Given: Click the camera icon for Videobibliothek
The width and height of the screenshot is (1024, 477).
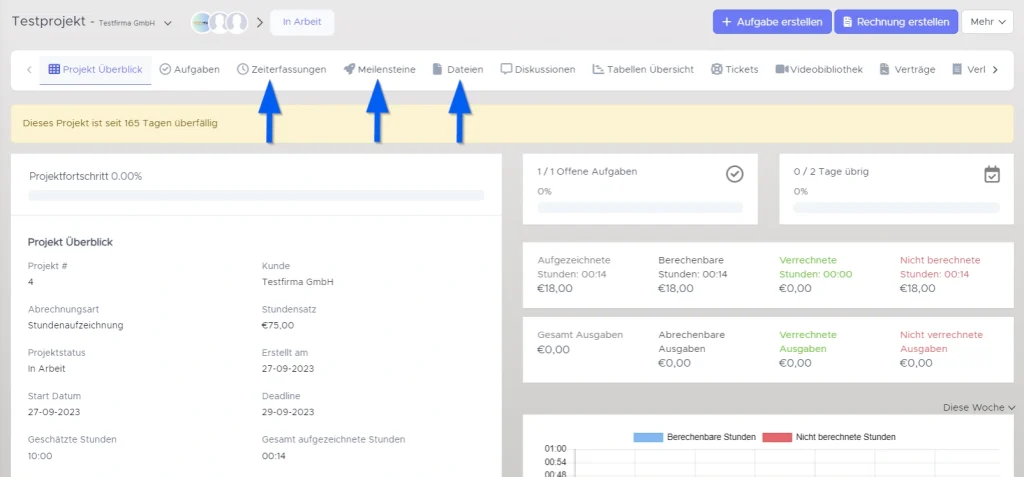Looking at the screenshot, I should (782, 70).
